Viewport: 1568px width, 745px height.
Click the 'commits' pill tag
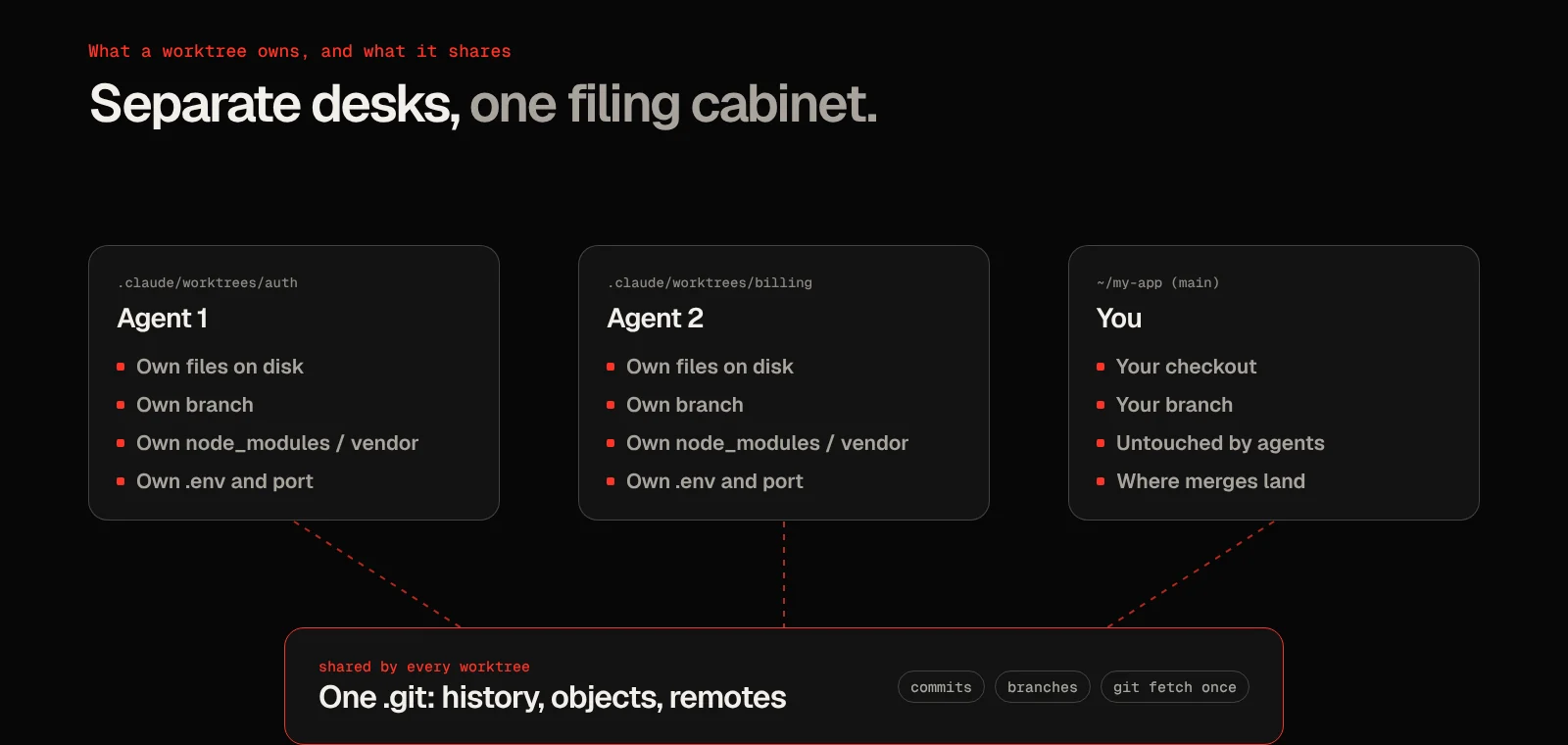941,687
